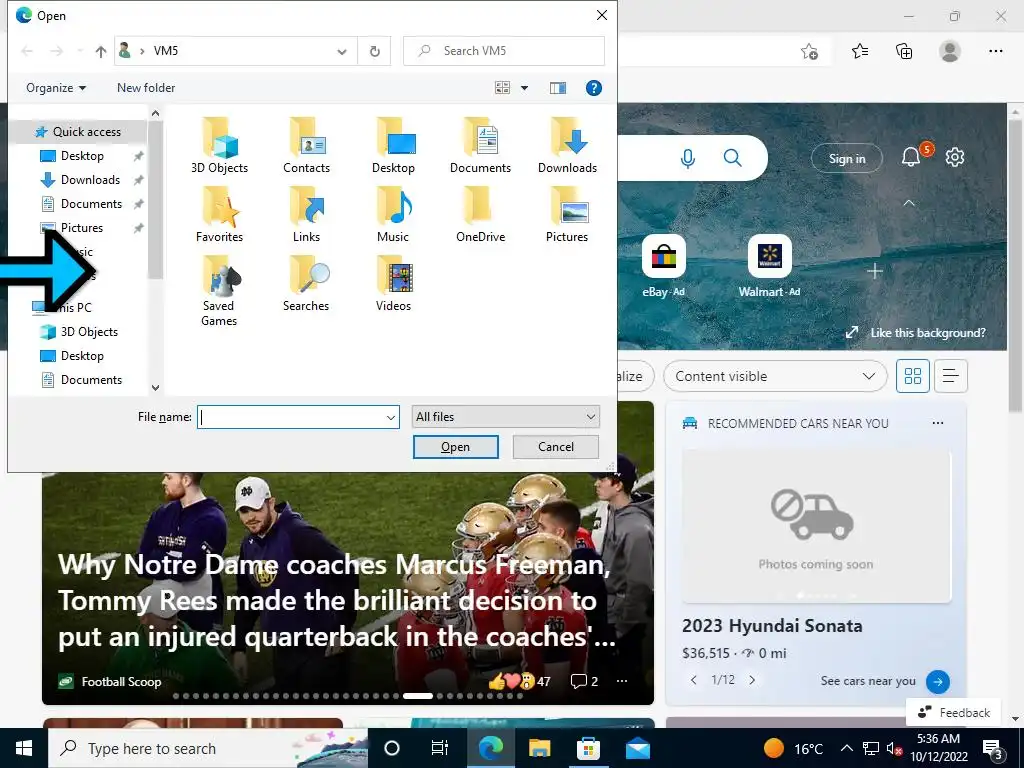Click See cars near you link
Screen dimensions: 1024x768
click(868, 681)
